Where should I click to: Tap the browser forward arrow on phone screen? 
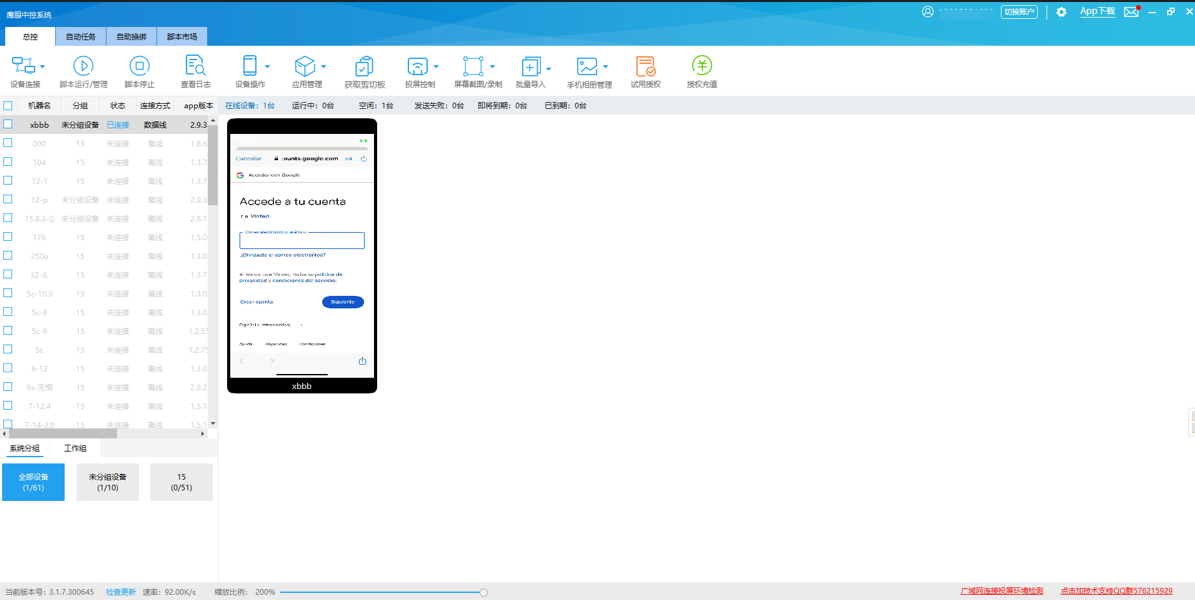point(273,361)
